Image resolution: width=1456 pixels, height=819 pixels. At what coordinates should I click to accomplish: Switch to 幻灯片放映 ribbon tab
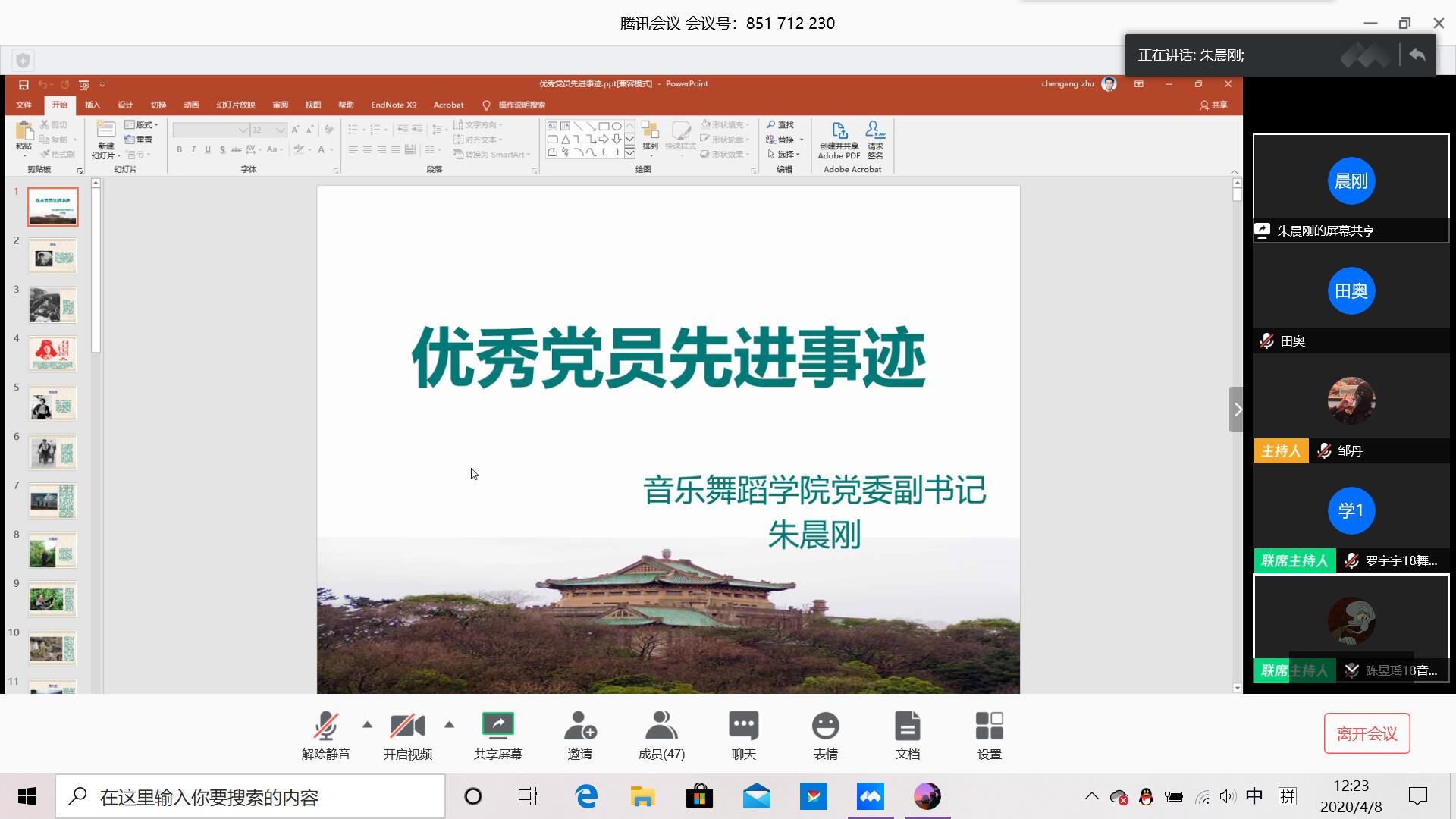[x=236, y=105]
